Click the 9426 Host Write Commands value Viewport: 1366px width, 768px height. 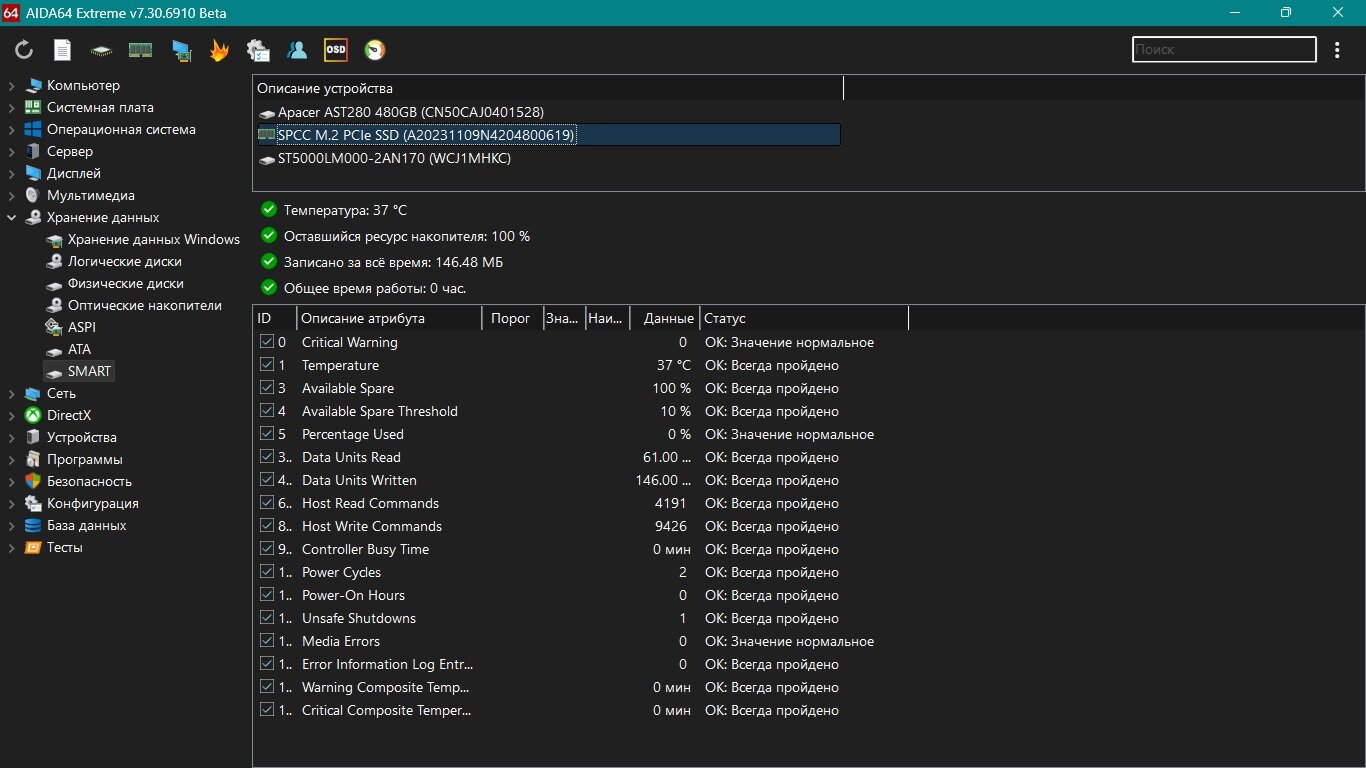[671, 526]
